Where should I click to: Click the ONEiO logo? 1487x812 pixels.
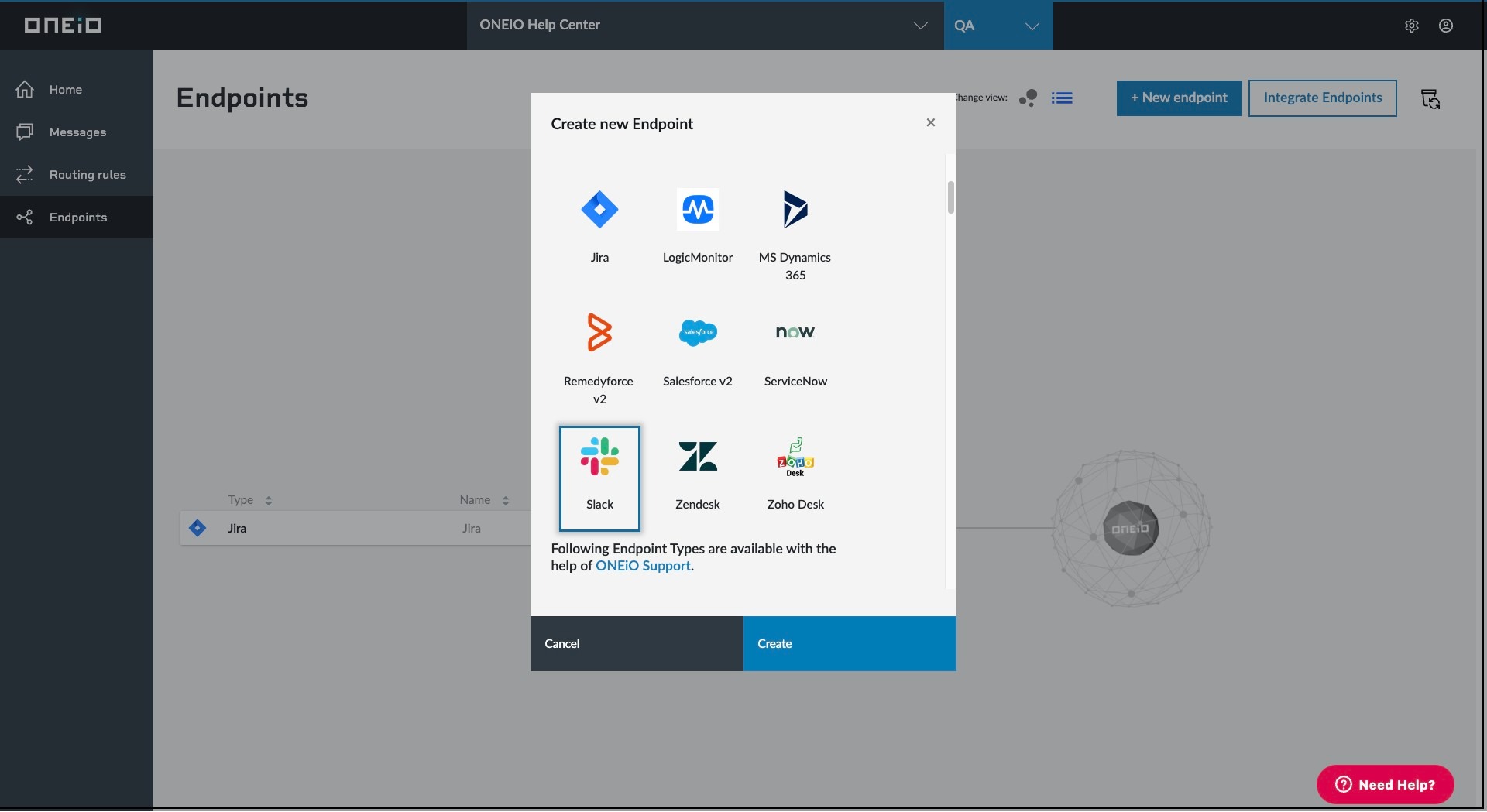tap(63, 26)
